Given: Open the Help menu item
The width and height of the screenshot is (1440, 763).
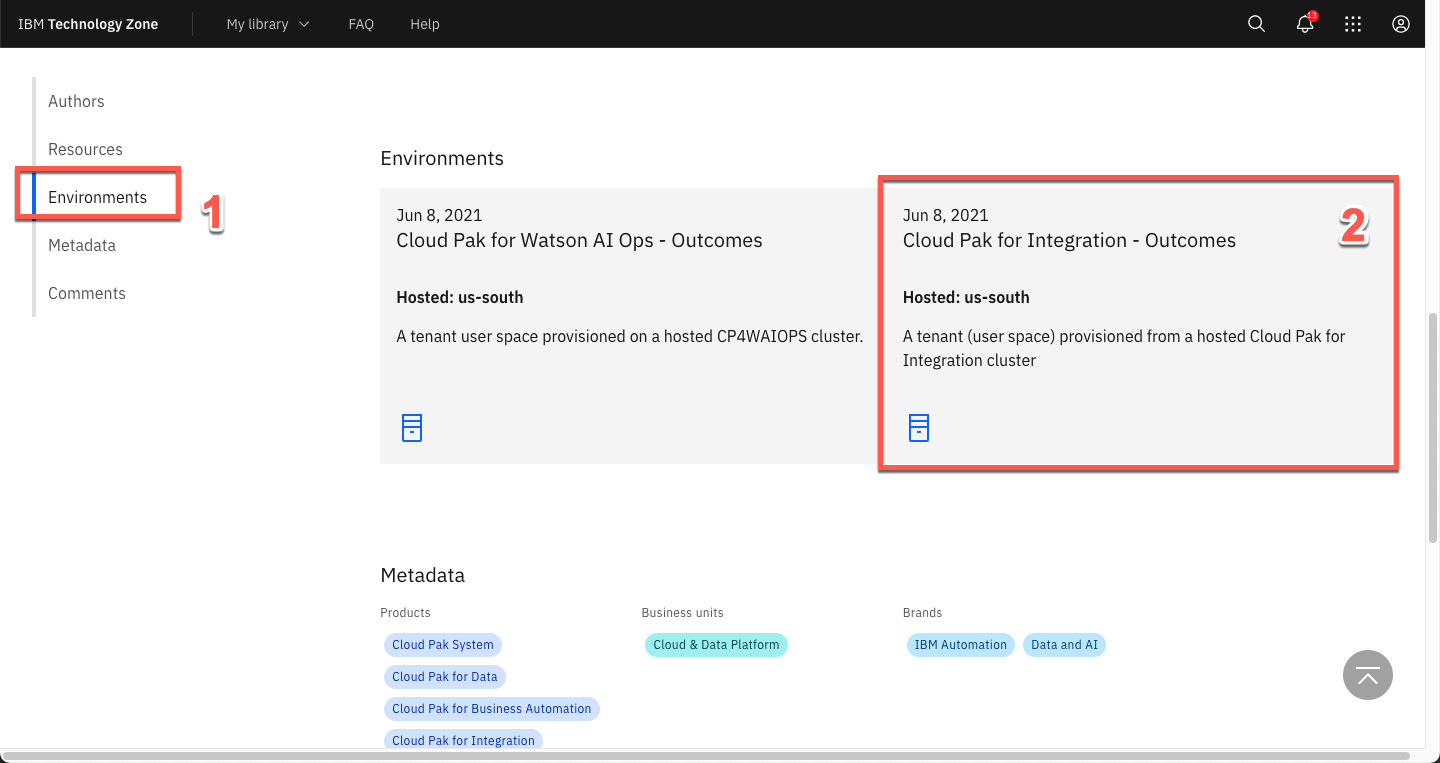Looking at the screenshot, I should coord(425,24).
